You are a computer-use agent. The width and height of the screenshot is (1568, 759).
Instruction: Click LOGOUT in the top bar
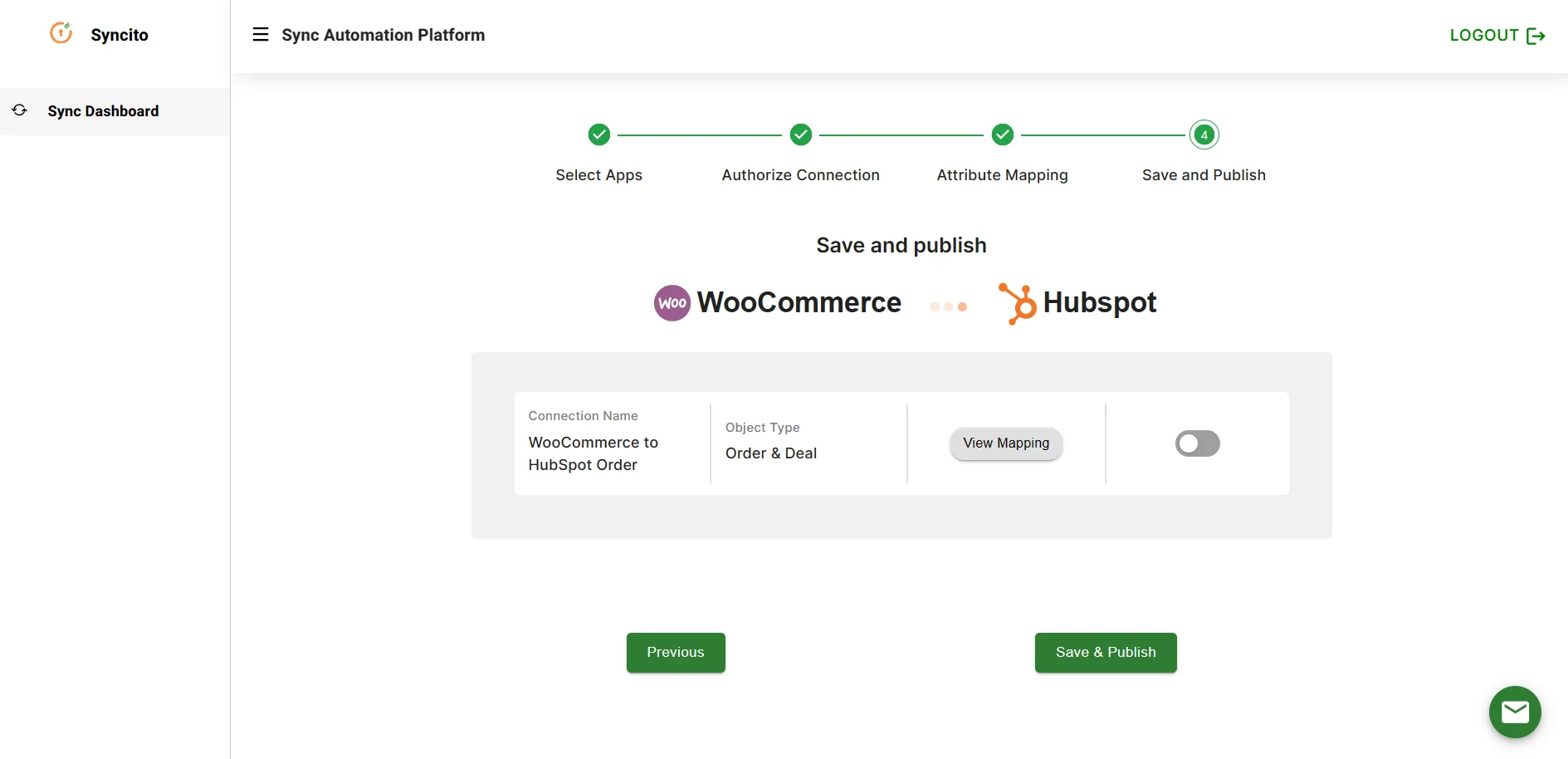[1483, 35]
